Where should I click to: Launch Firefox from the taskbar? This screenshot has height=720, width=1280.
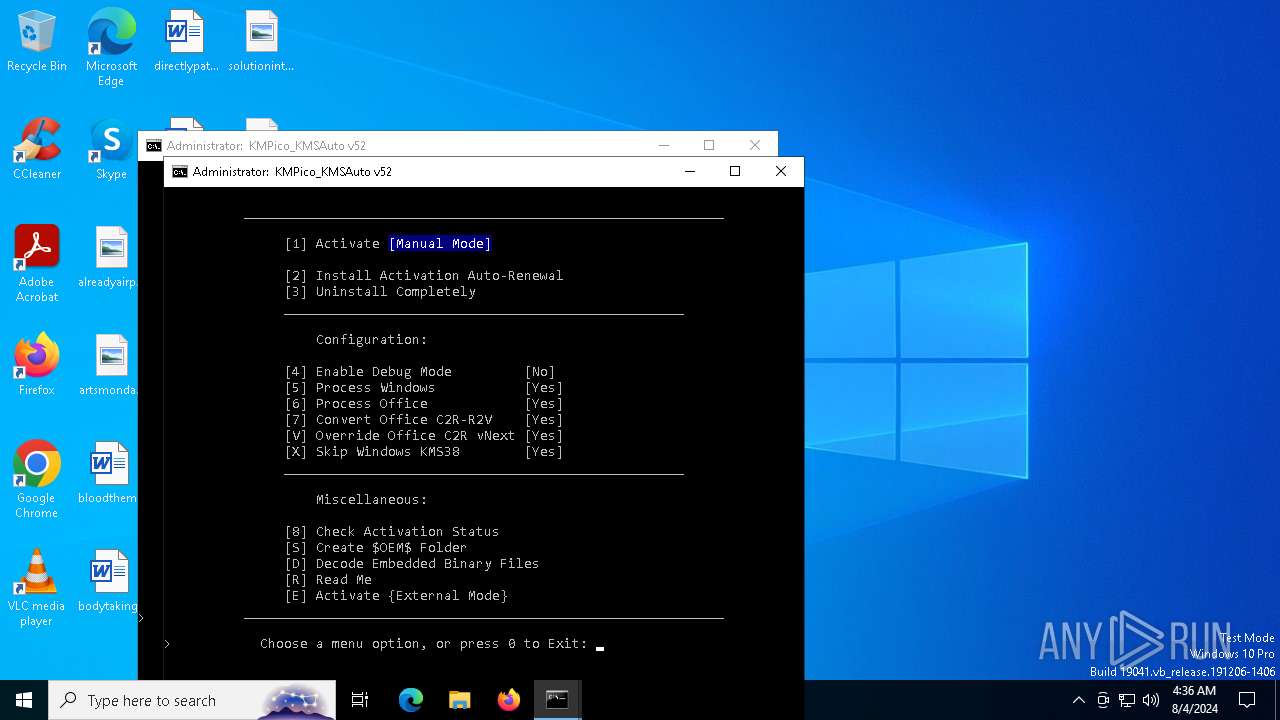pyautogui.click(x=509, y=700)
